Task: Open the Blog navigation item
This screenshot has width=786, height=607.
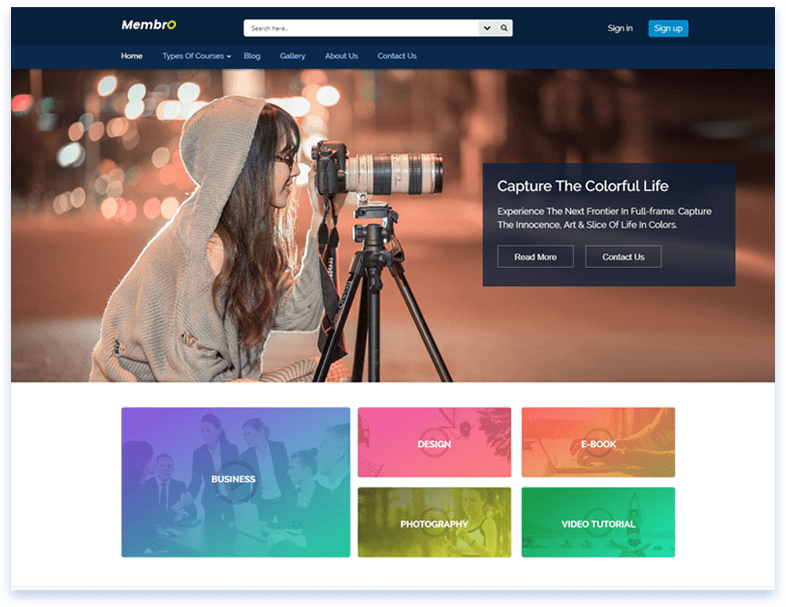Action: (252, 56)
